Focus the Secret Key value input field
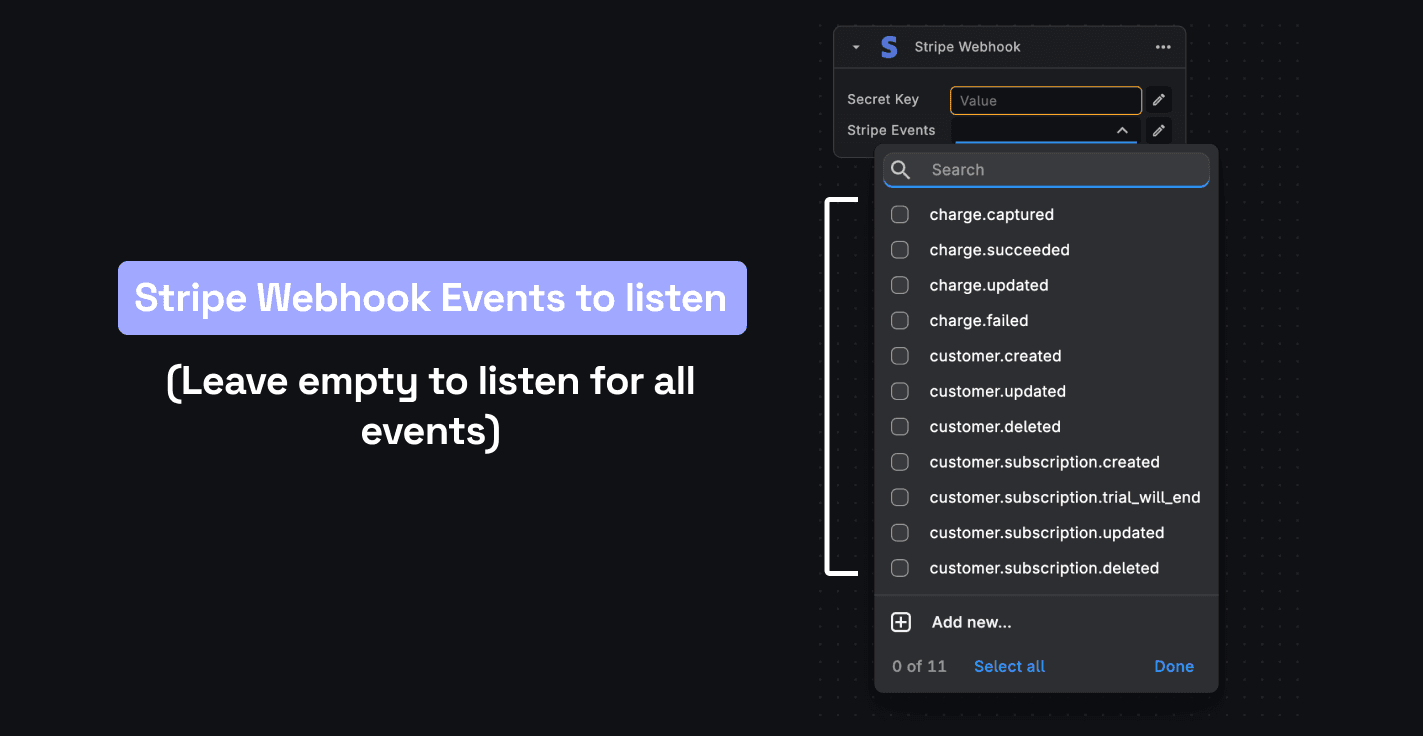1423x736 pixels. [x=1045, y=100]
